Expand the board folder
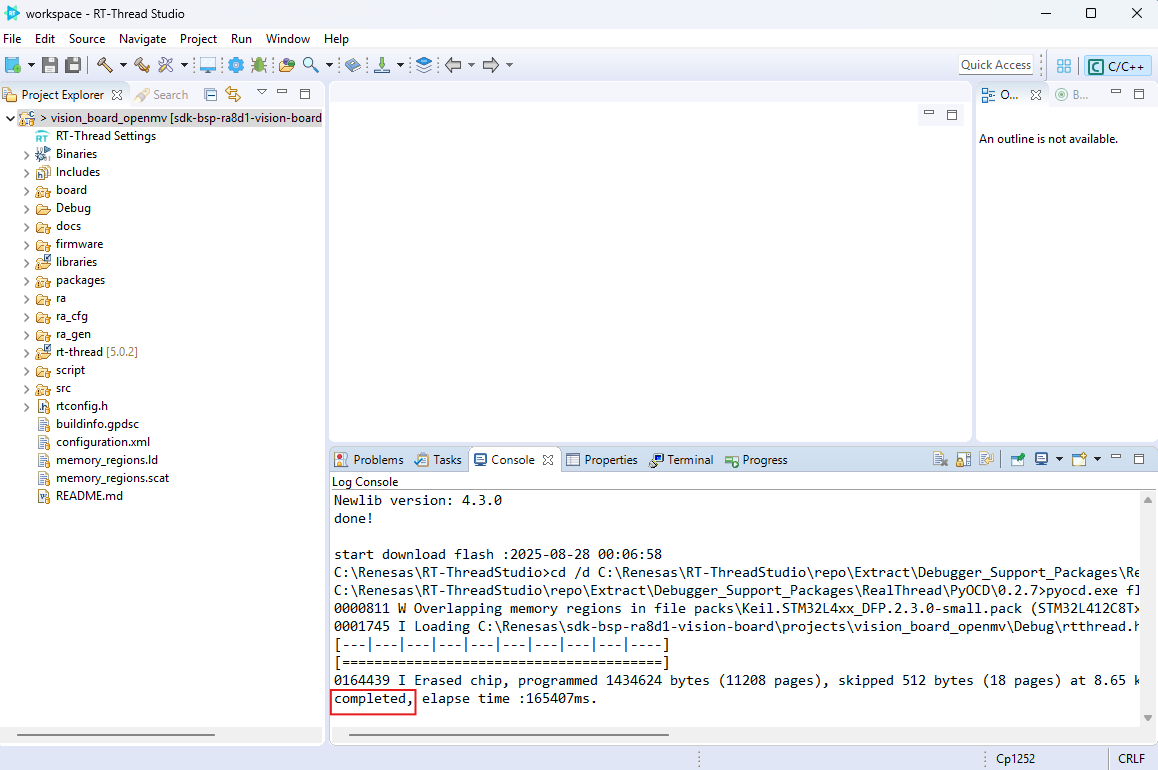 [x=26, y=191]
